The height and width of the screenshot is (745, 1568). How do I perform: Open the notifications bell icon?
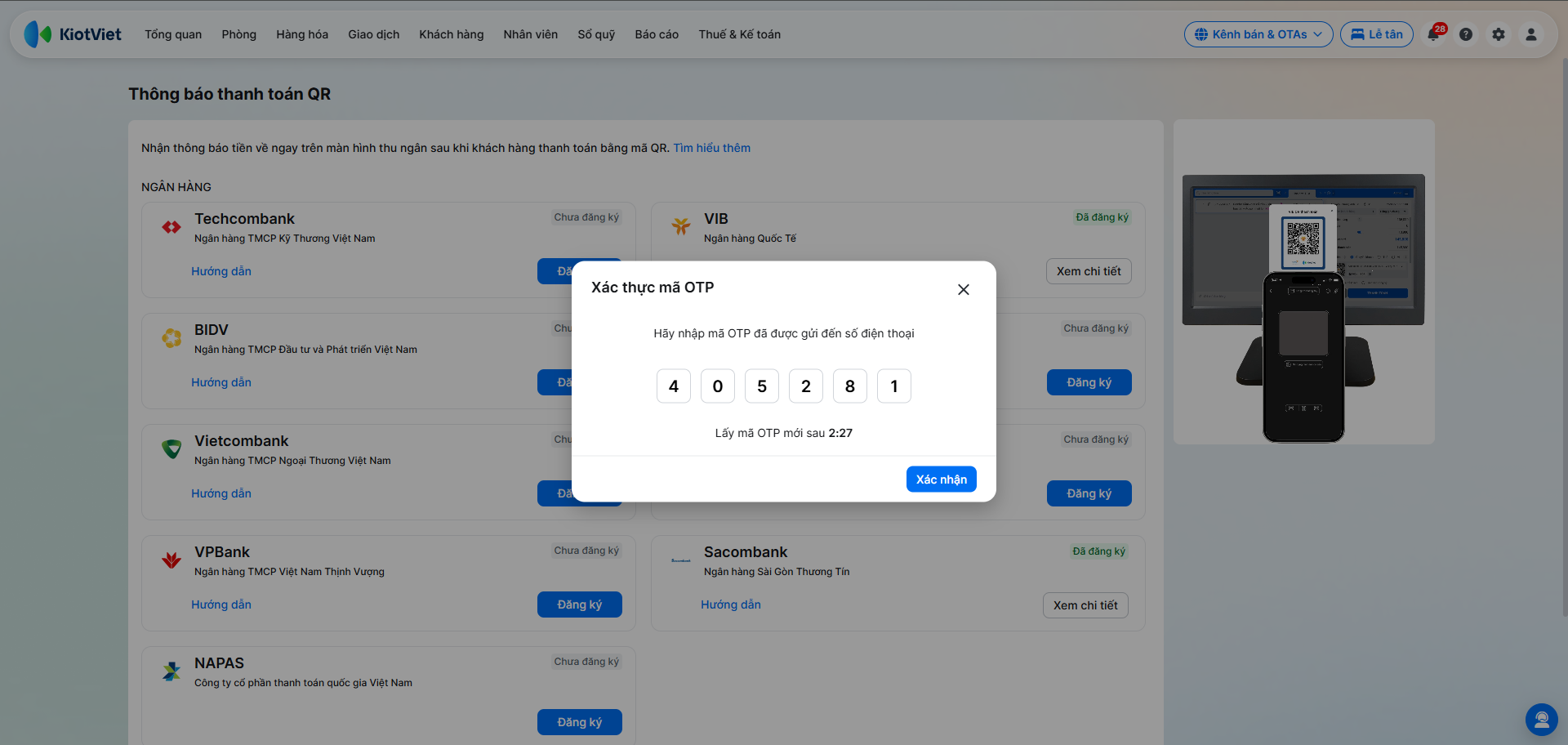click(x=1433, y=34)
